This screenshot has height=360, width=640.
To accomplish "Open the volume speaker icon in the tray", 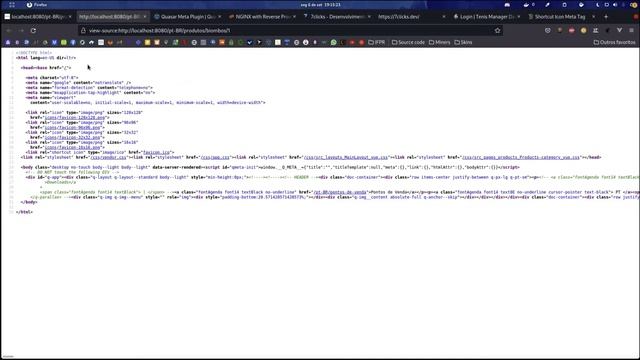I will (615, 5).
